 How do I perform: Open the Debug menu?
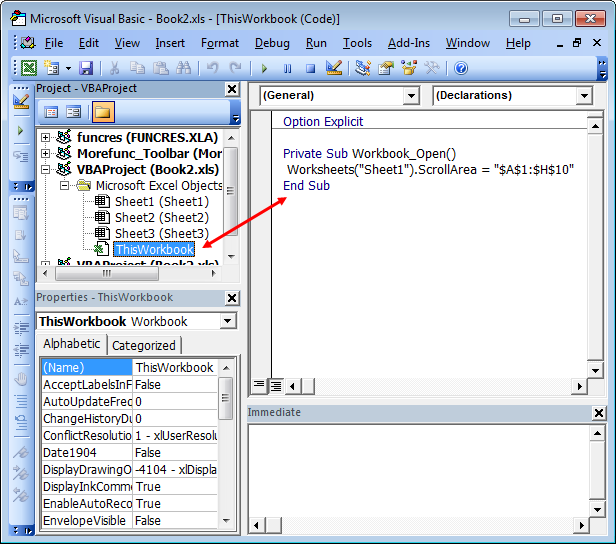coord(272,43)
